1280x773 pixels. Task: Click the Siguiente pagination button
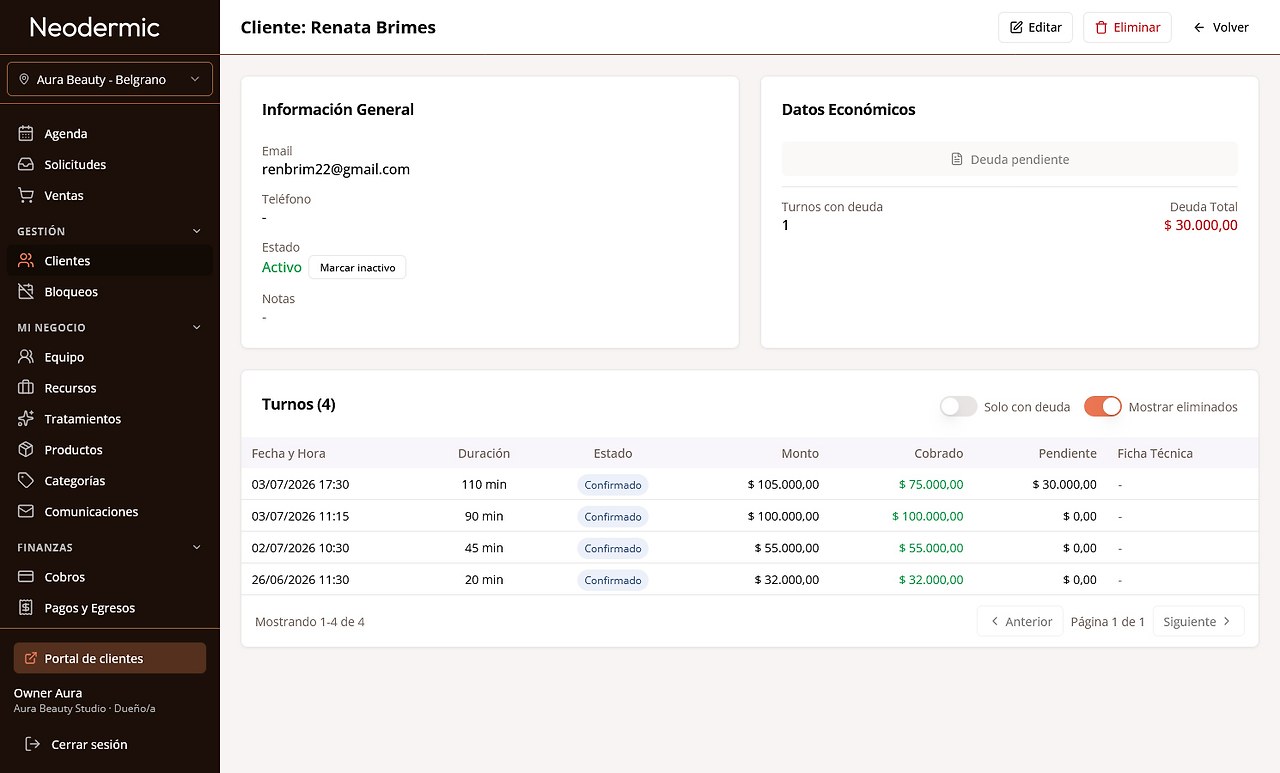[1199, 622]
